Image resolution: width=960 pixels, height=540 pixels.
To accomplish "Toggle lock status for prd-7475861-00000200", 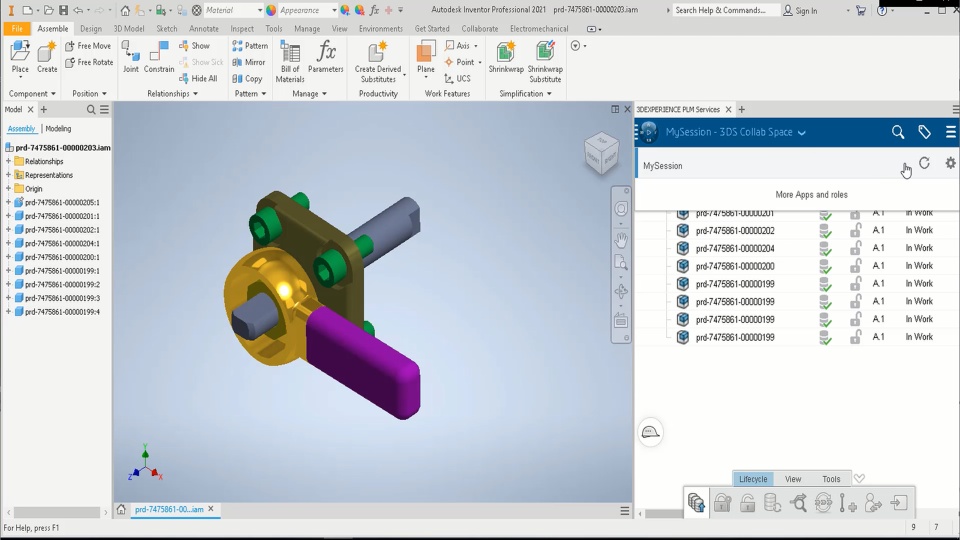I will (x=855, y=266).
